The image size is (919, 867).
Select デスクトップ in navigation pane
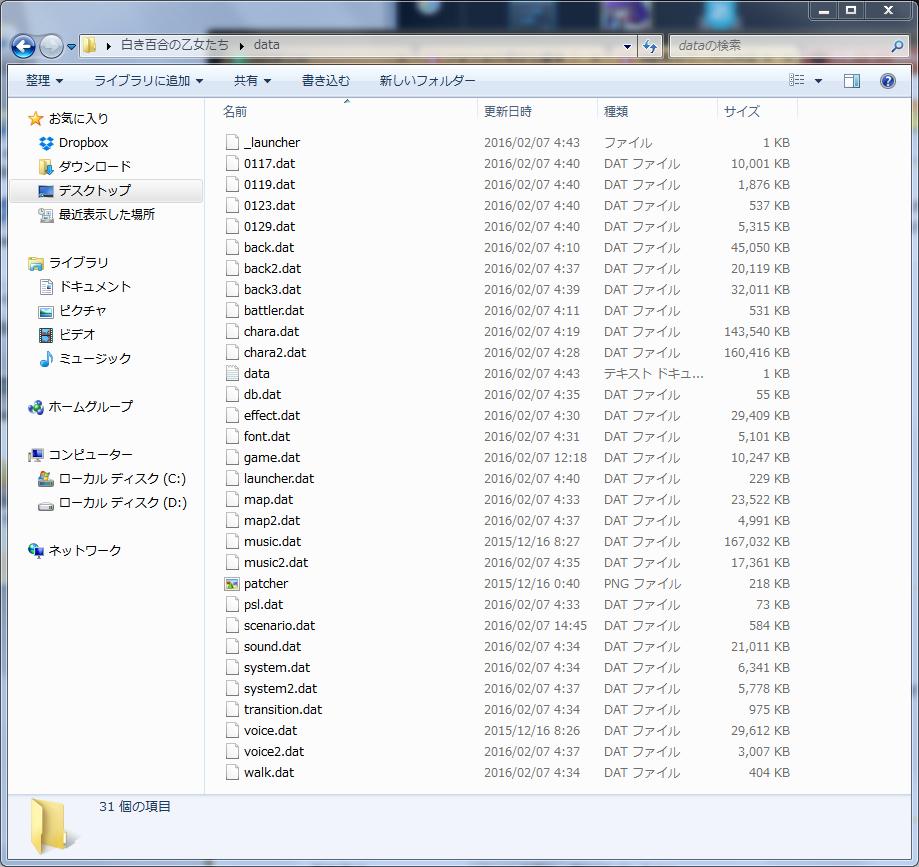(106, 191)
